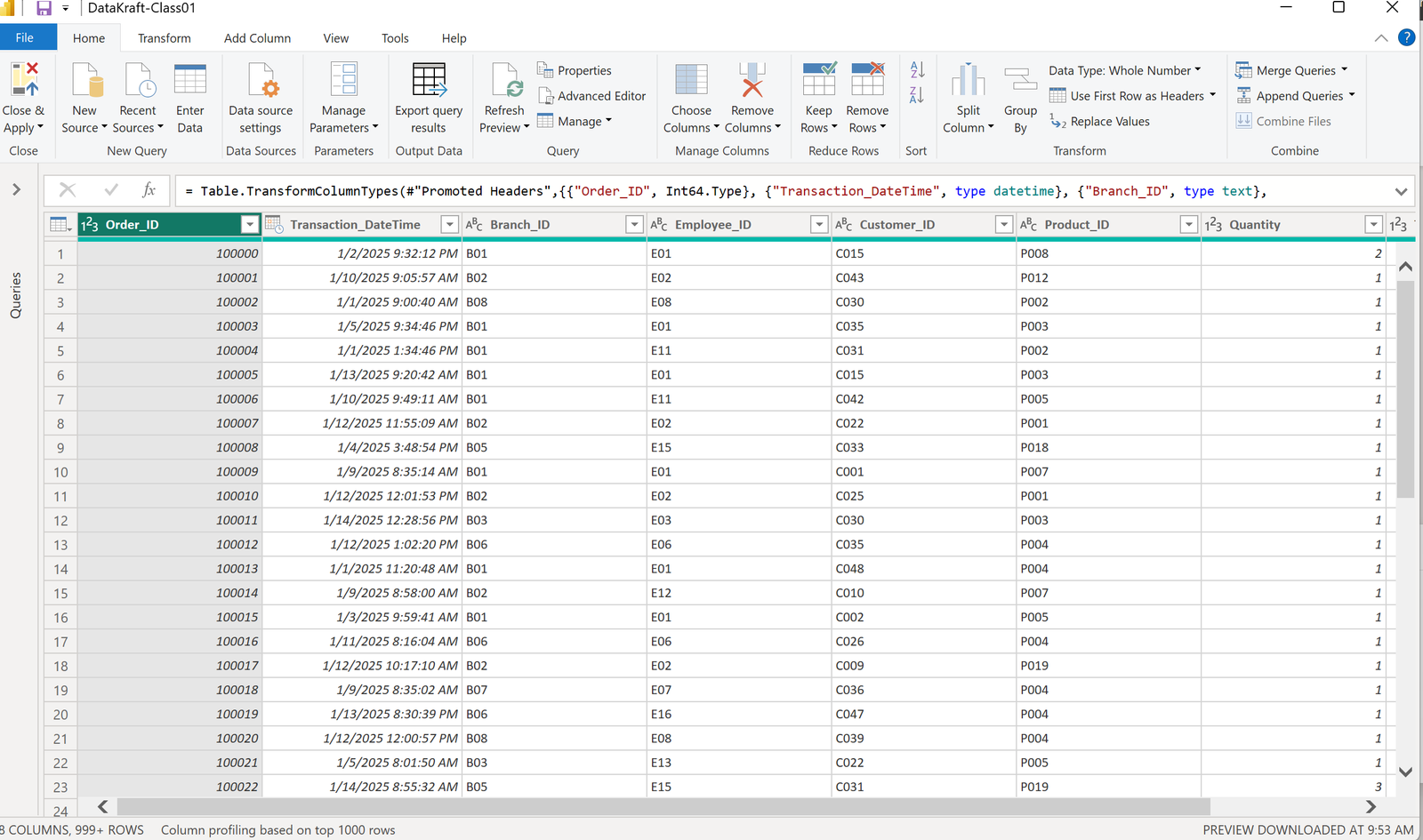Image resolution: width=1423 pixels, height=840 pixels.
Task: Open the Data Type: Whole Number dropdown
Action: (x=1125, y=70)
